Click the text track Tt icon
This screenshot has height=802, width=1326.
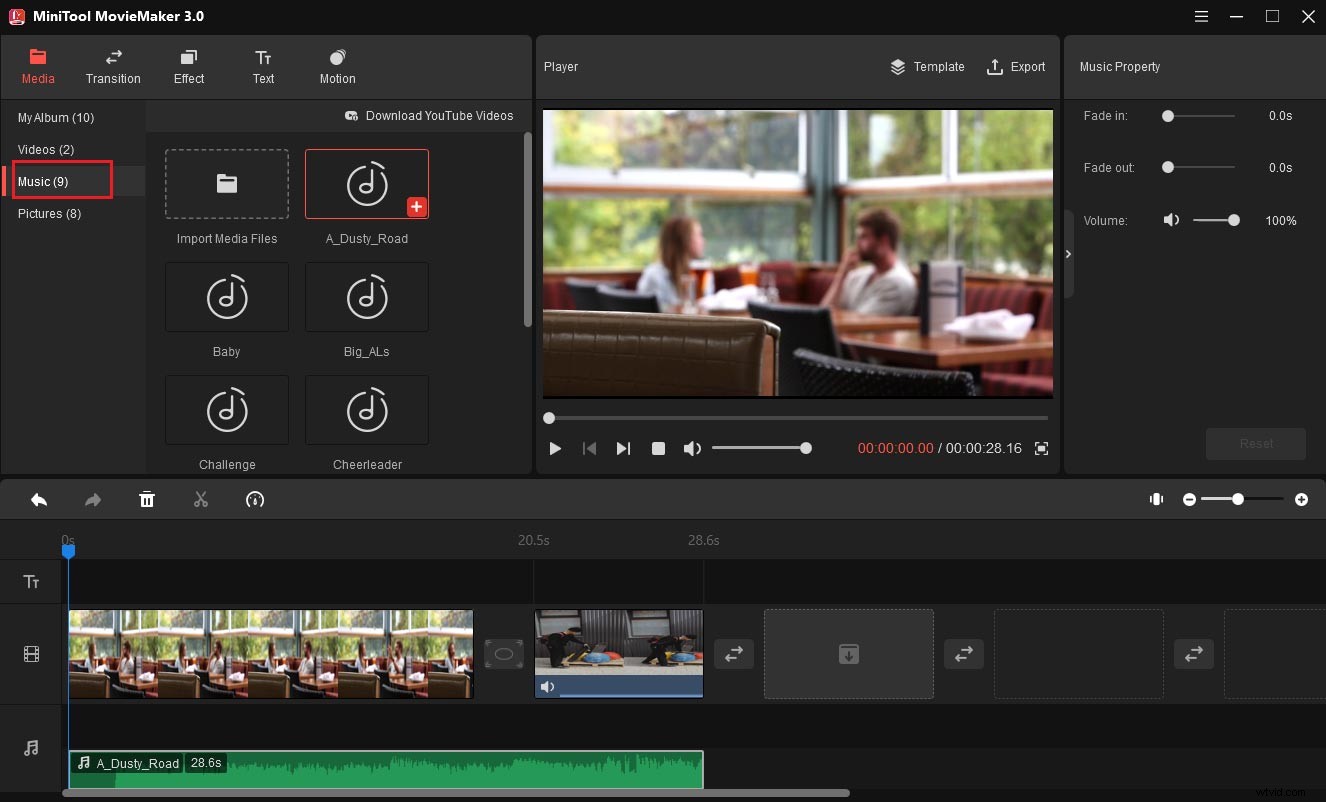point(31,581)
